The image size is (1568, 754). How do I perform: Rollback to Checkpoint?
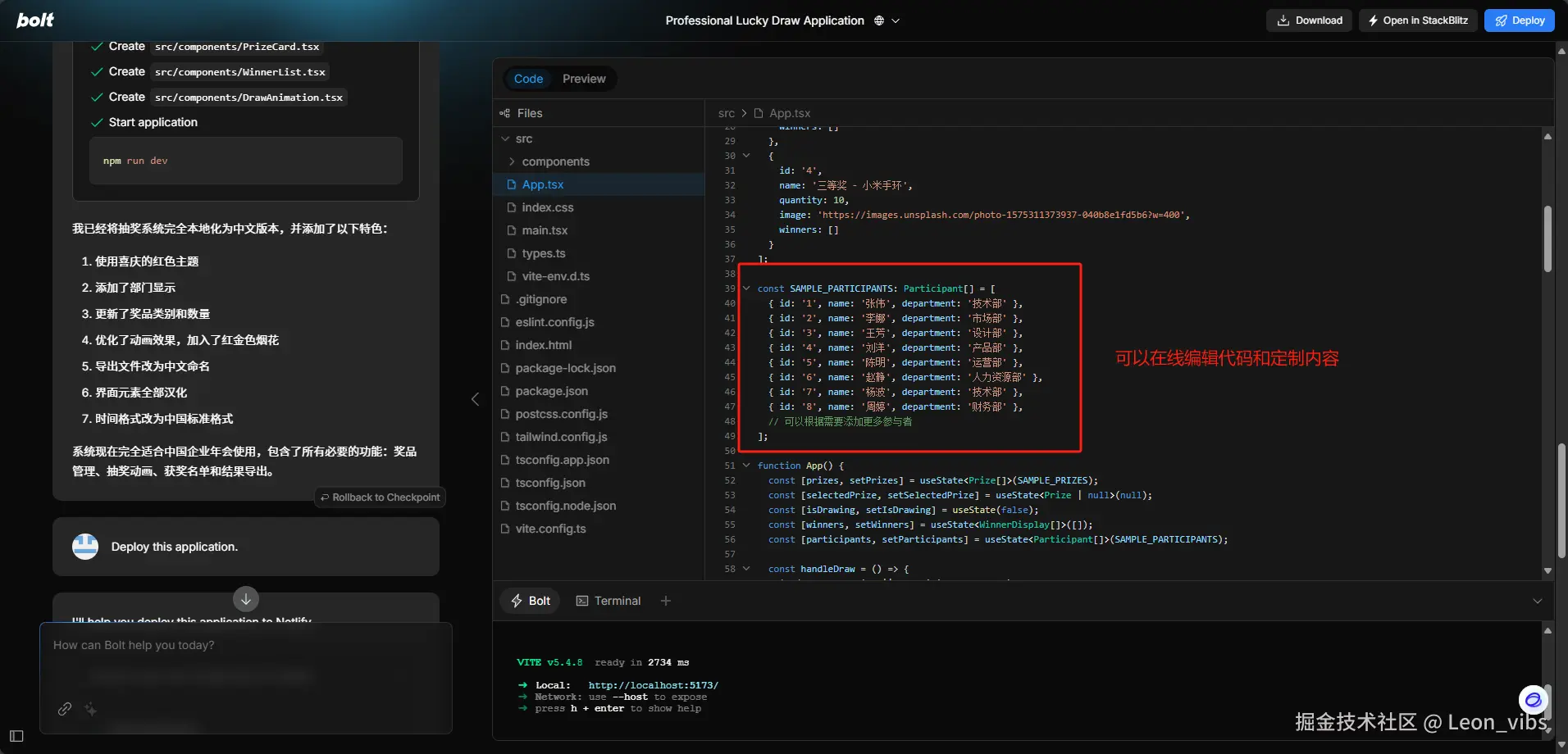pyautogui.click(x=380, y=497)
